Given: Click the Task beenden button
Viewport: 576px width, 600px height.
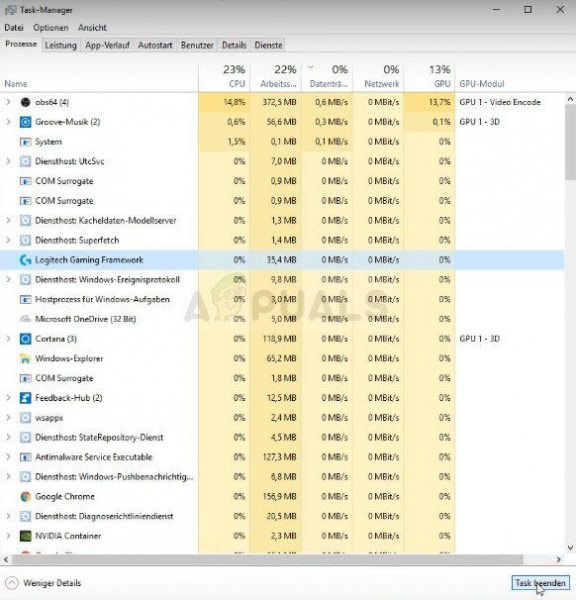Looking at the screenshot, I should pos(540,583).
